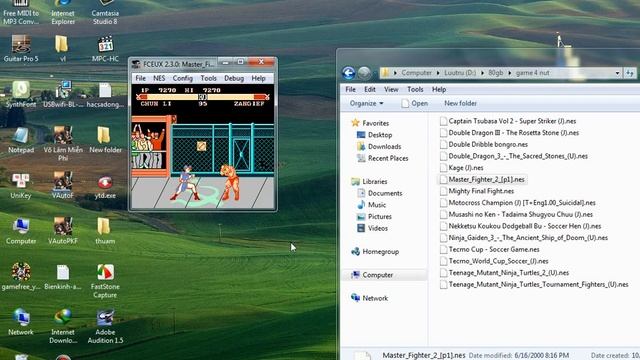
Task: Select Videos library
Action: [372, 229]
